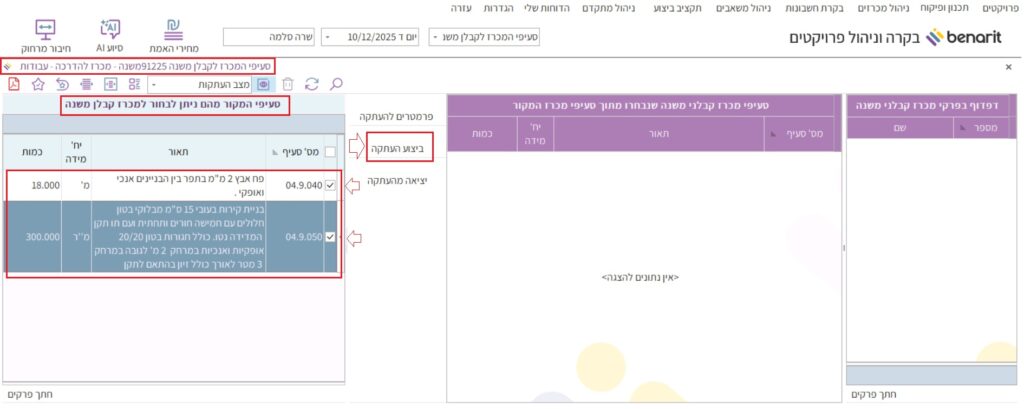Uncheck the checkbox for item 04.9.040
Viewport: 1024px width, 409px height.
click(331, 184)
